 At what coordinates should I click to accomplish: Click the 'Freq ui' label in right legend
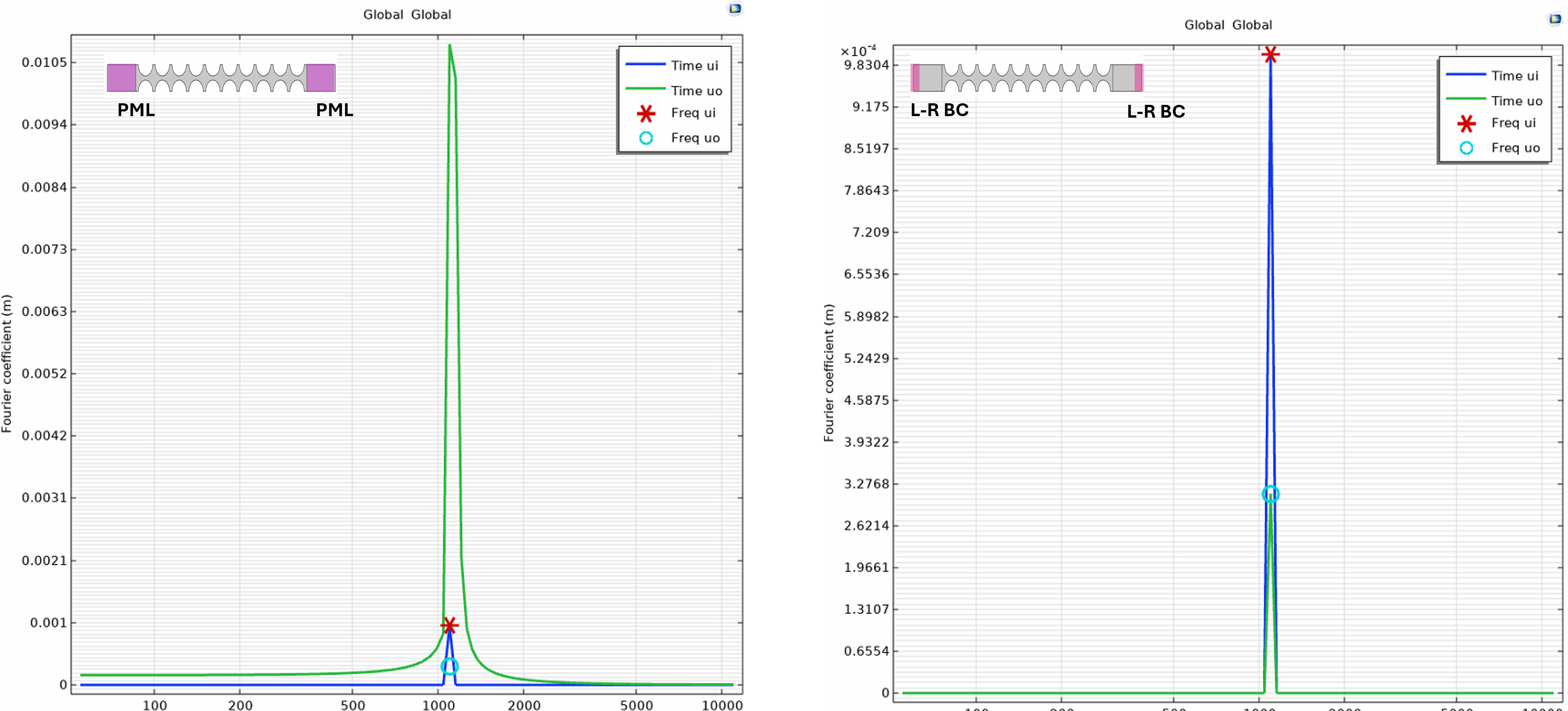coord(1513,123)
